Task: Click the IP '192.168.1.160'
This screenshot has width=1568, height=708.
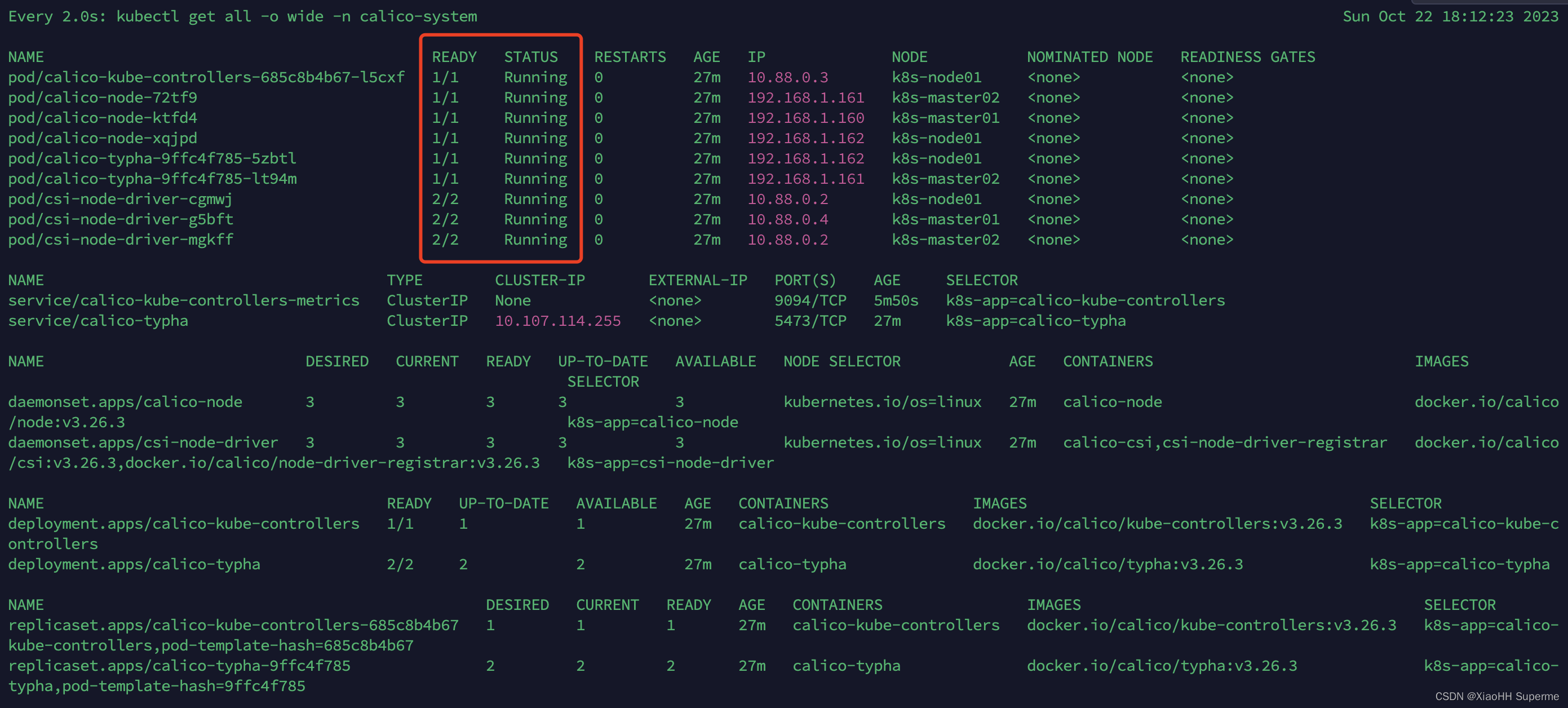Action: coord(806,117)
